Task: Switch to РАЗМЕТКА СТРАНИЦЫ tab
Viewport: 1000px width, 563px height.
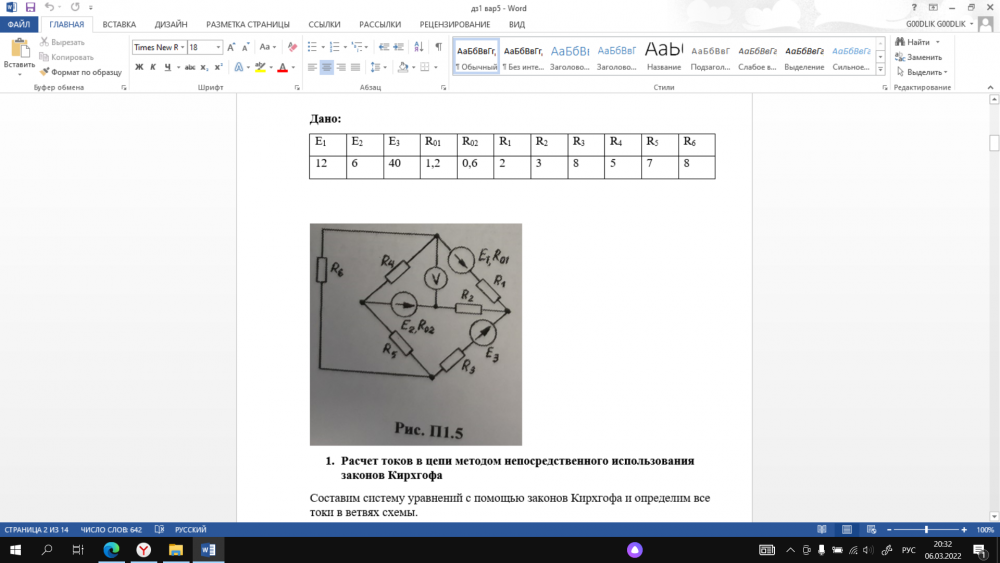Action: tap(247, 24)
